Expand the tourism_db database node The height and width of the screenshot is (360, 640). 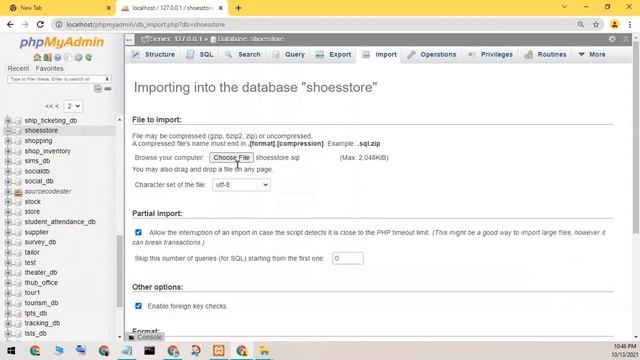click(8, 303)
